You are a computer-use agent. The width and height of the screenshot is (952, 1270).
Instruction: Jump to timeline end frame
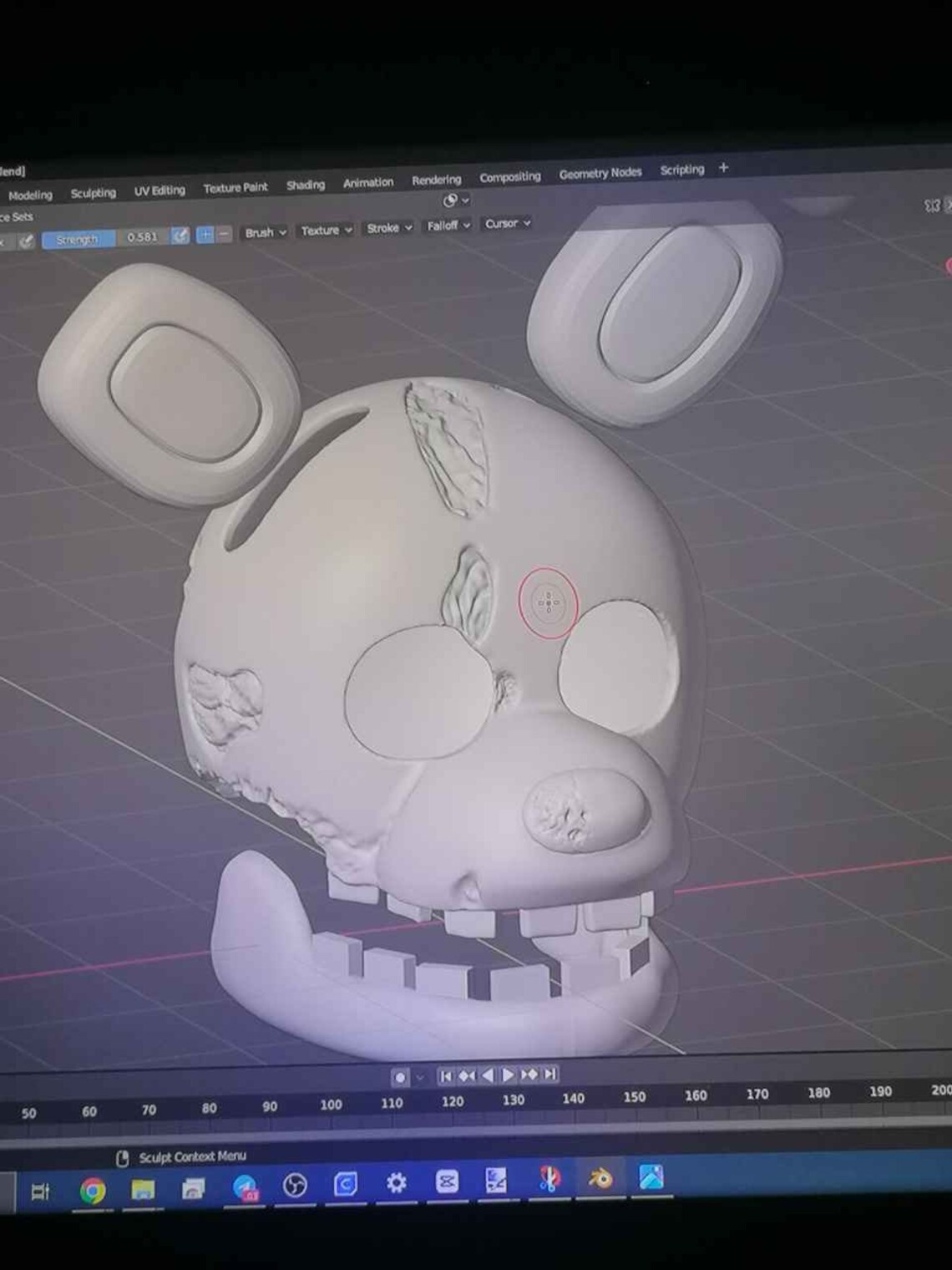(549, 1074)
